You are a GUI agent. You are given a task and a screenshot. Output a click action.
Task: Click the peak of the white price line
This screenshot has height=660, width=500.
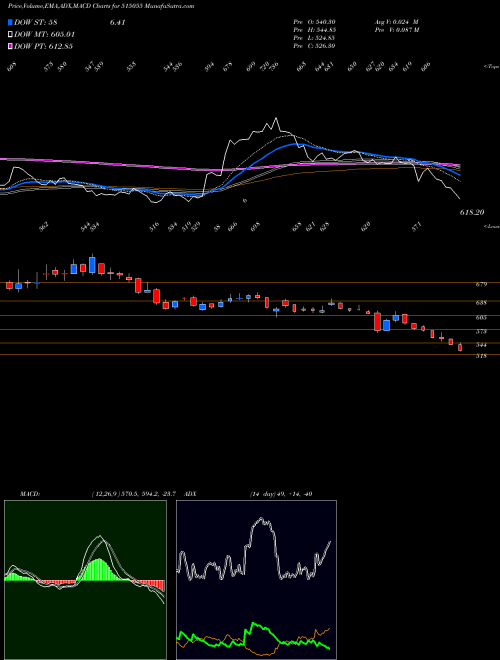276,118
